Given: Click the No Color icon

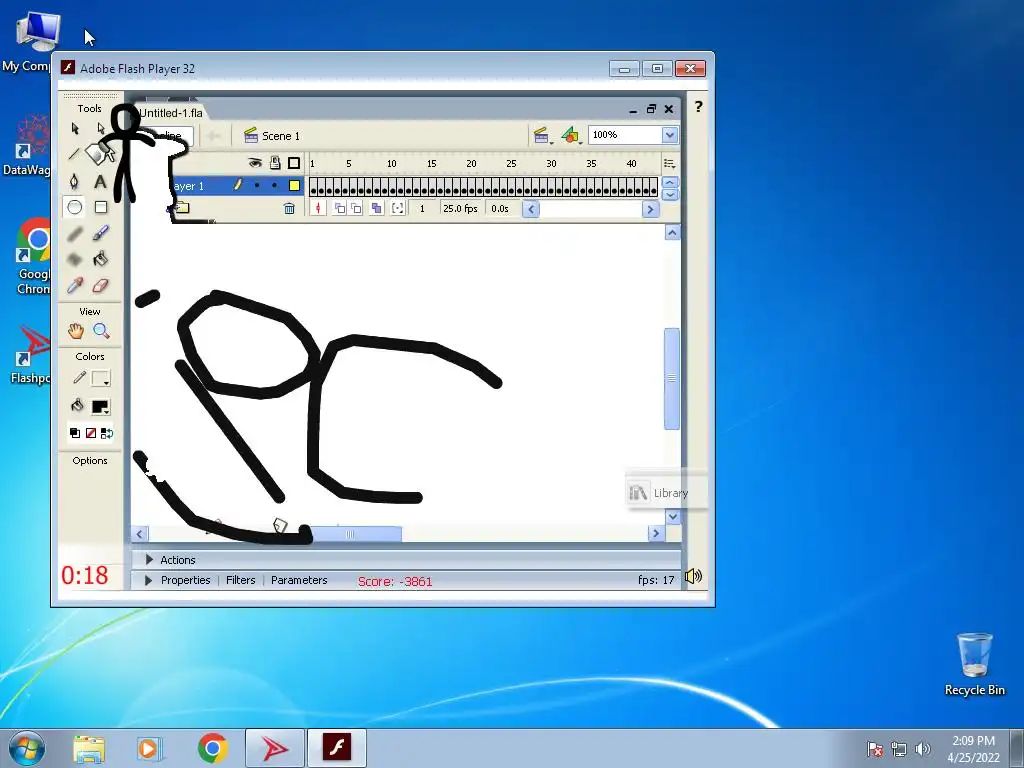Looking at the screenshot, I should [91, 433].
